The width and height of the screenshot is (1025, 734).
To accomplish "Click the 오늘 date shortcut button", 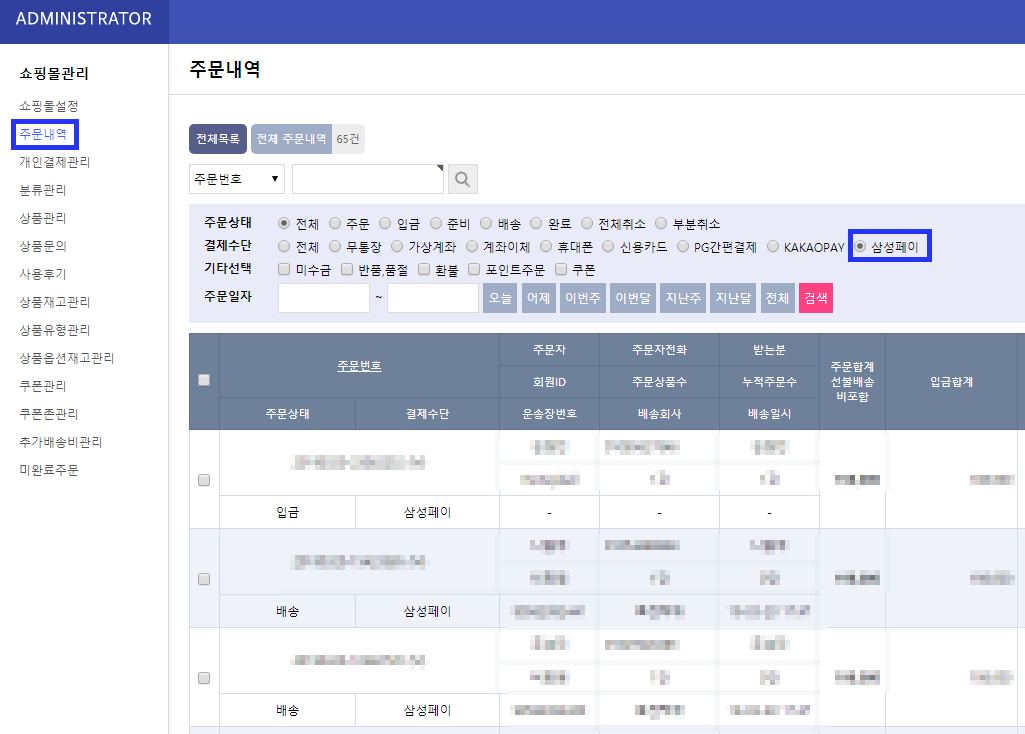I will pos(500,298).
